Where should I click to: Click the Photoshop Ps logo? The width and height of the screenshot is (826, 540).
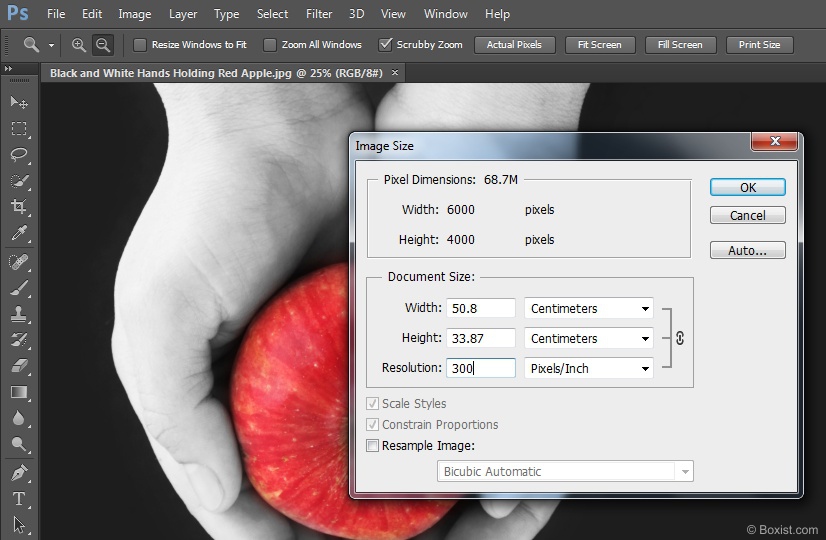click(17, 13)
